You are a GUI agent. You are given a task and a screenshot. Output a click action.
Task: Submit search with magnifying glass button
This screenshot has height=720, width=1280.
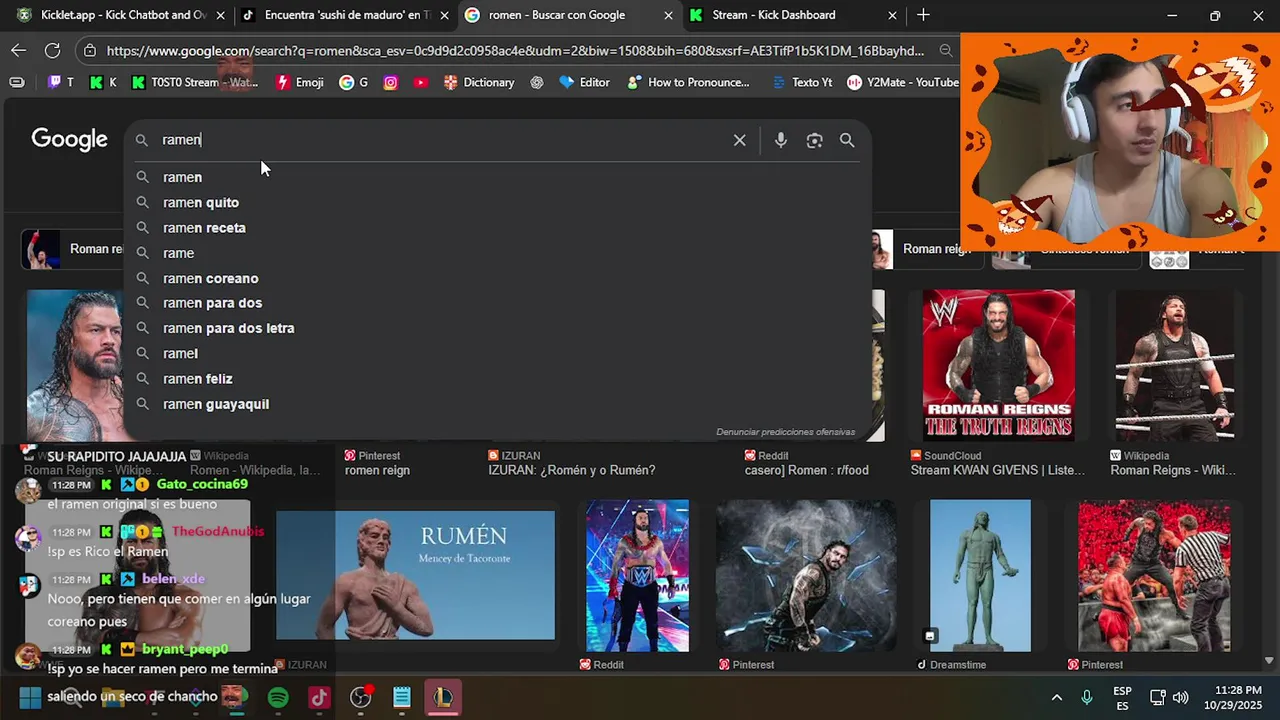[847, 140]
